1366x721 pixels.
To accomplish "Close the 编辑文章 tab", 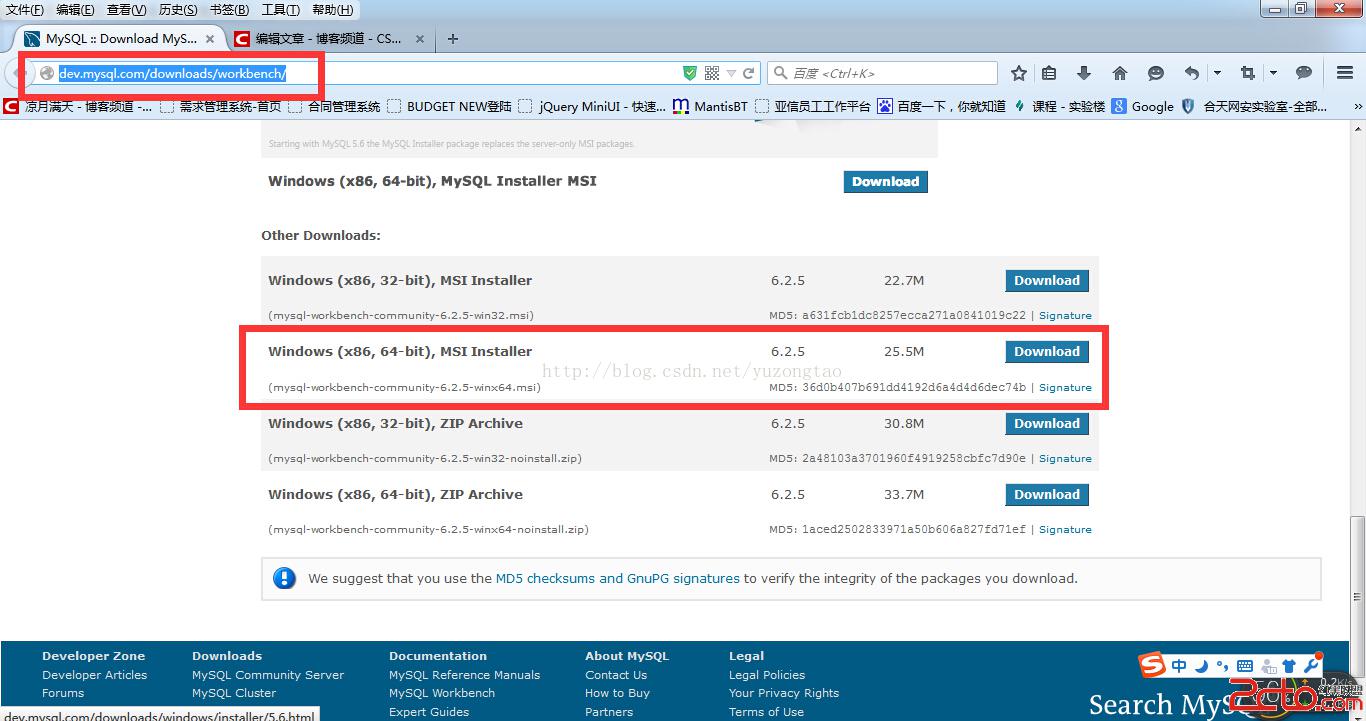I will (420, 39).
